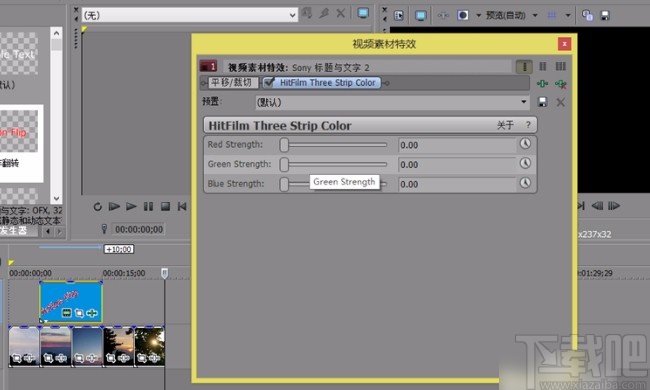Delete the preset with the gray X icon

pos(560,102)
